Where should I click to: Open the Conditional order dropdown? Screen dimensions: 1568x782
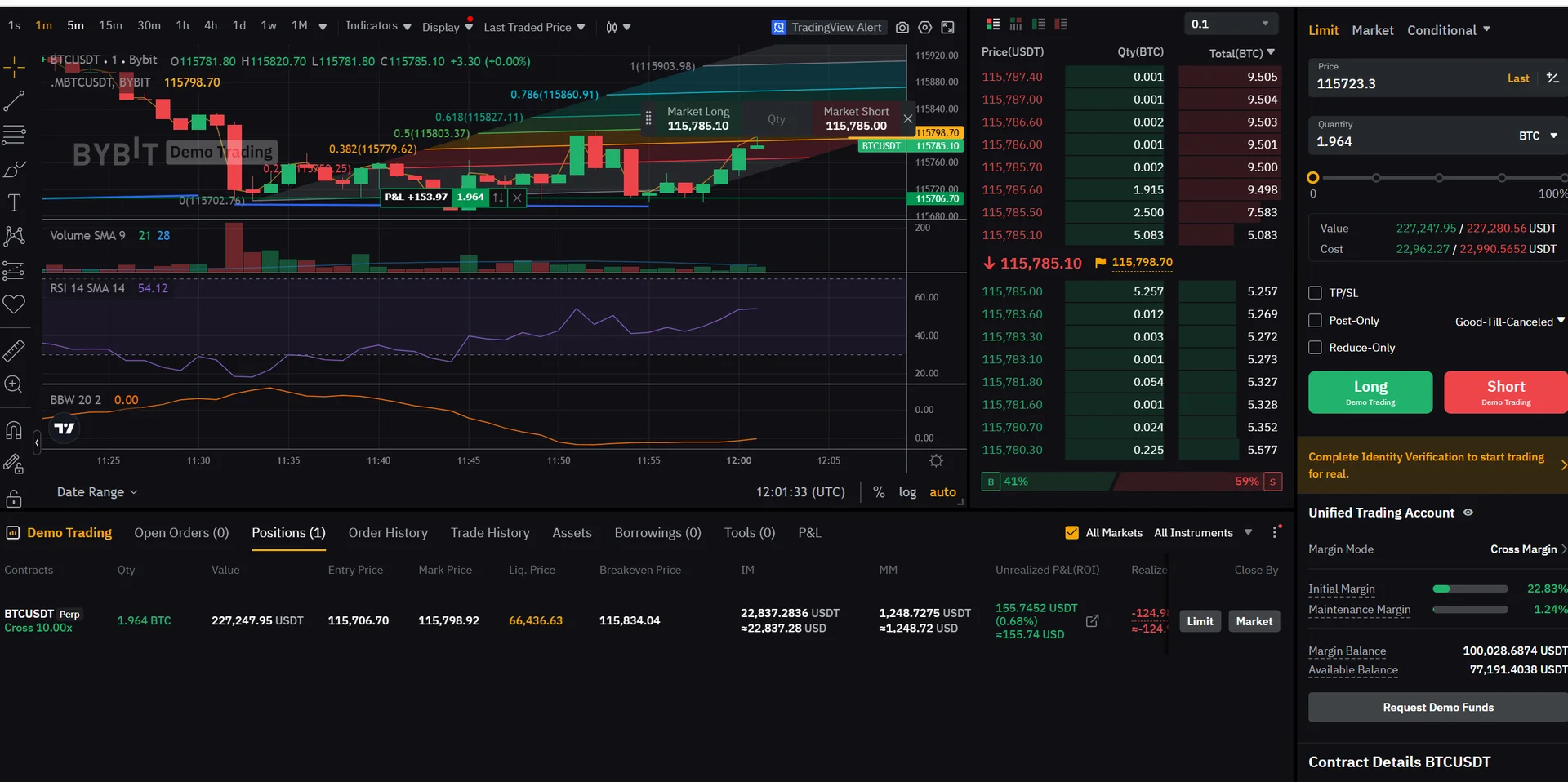point(1448,30)
